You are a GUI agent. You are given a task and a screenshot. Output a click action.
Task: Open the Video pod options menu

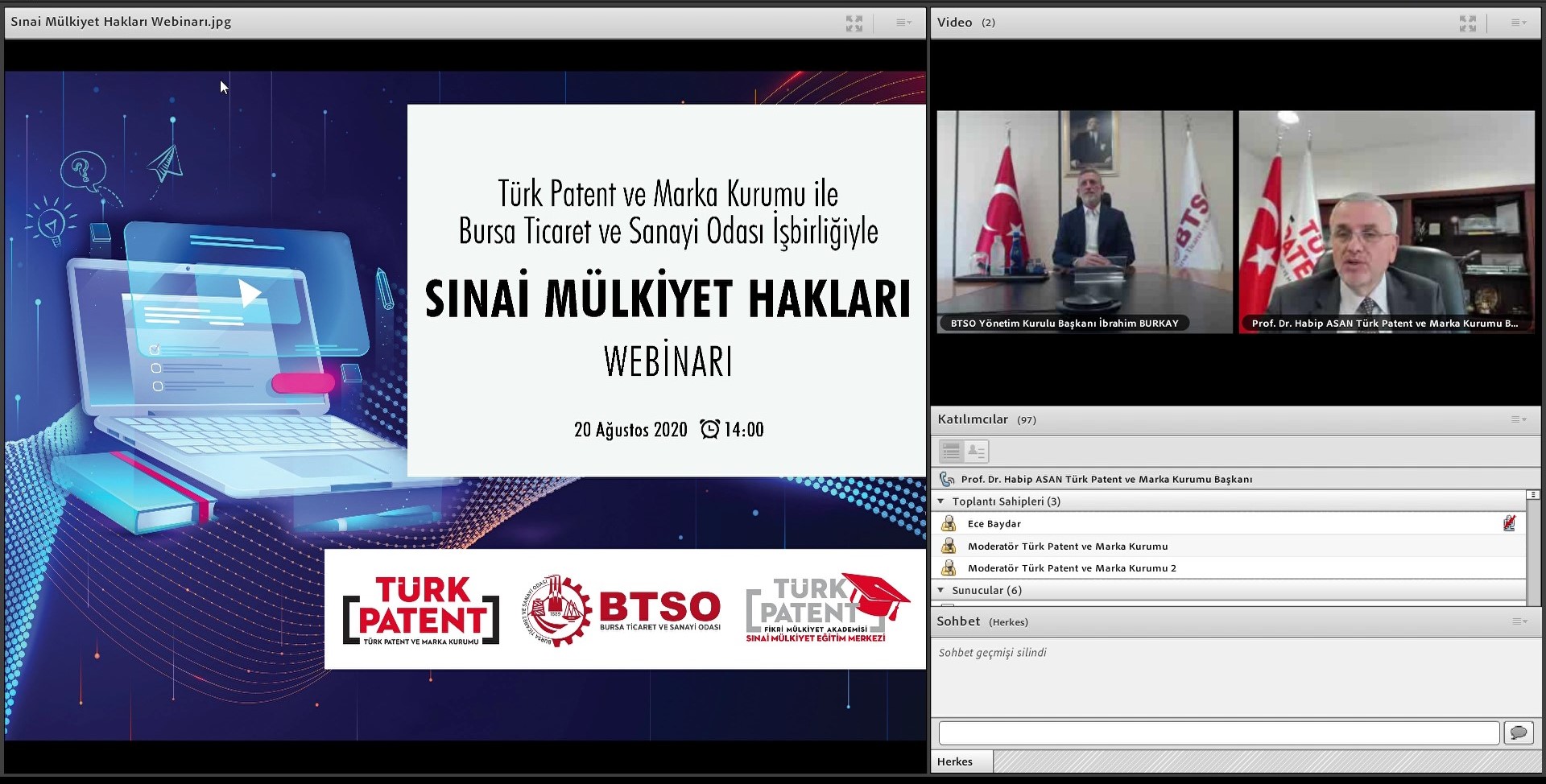(x=1518, y=23)
